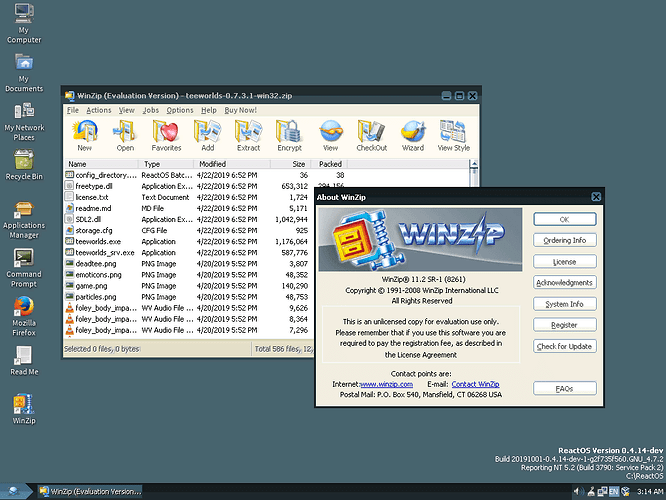Sort by the Name column header
Screen dimensions: 666x500
tap(101, 164)
